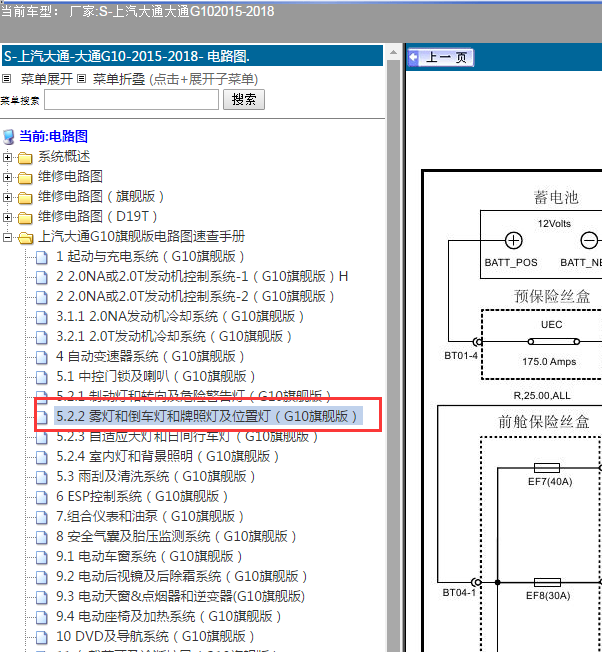Click document icon of 8 安全气囊及胎压监测系统
Image resolution: width=602 pixels, height=652 pixels.
pos(42,538)
